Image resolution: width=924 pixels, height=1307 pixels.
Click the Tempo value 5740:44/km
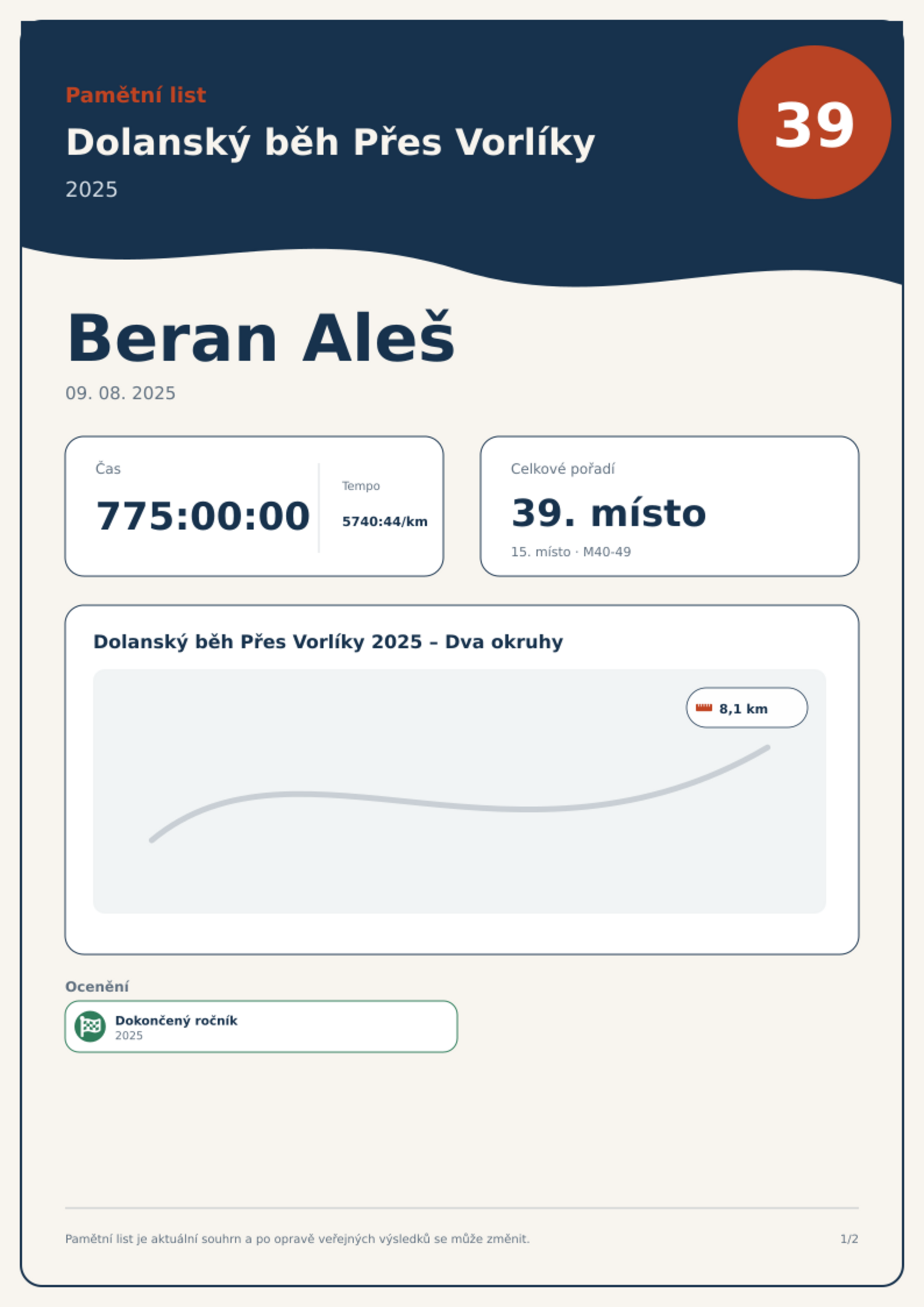[x=385, y=521]
